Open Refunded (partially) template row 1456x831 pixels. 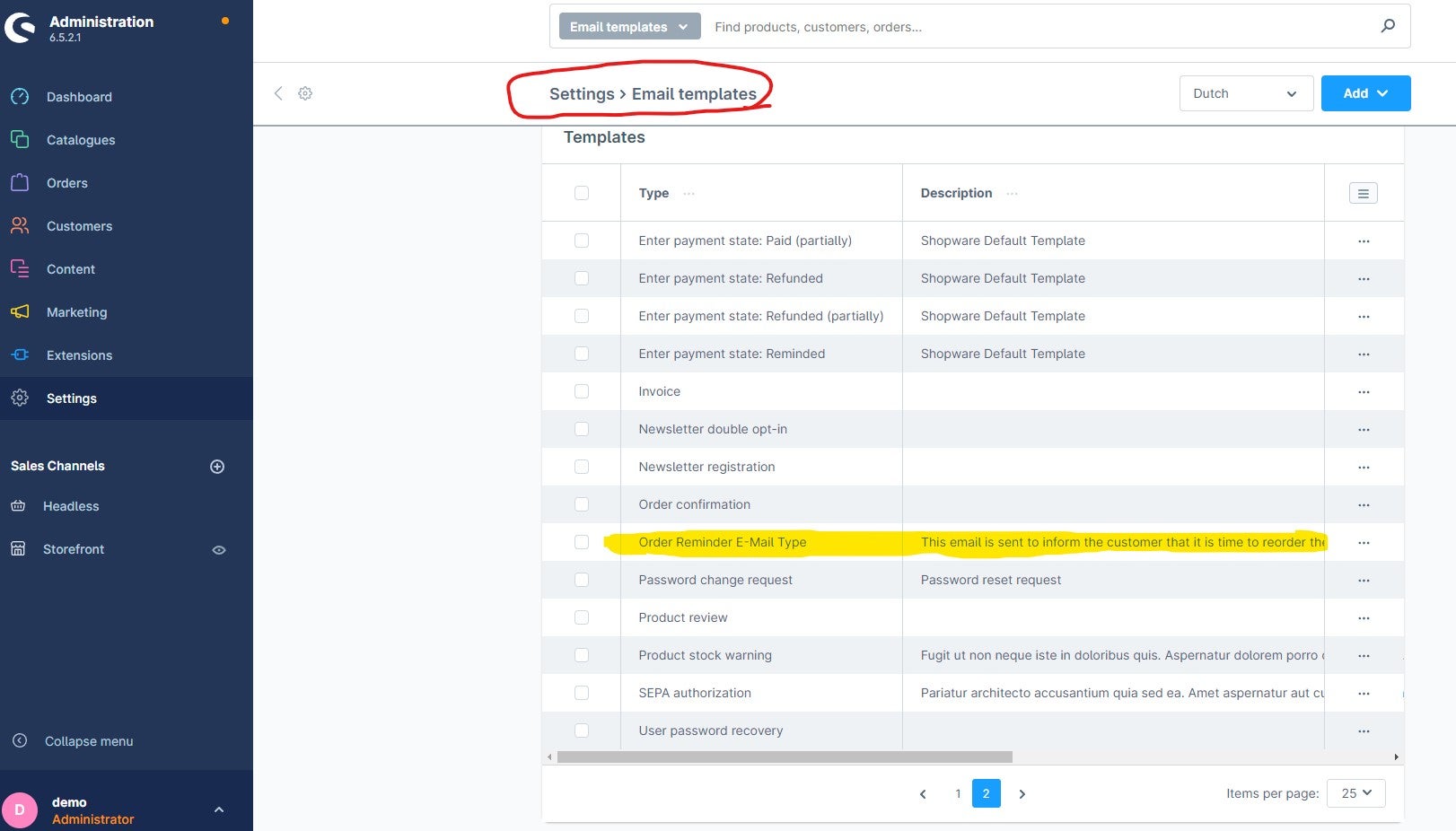760,316
